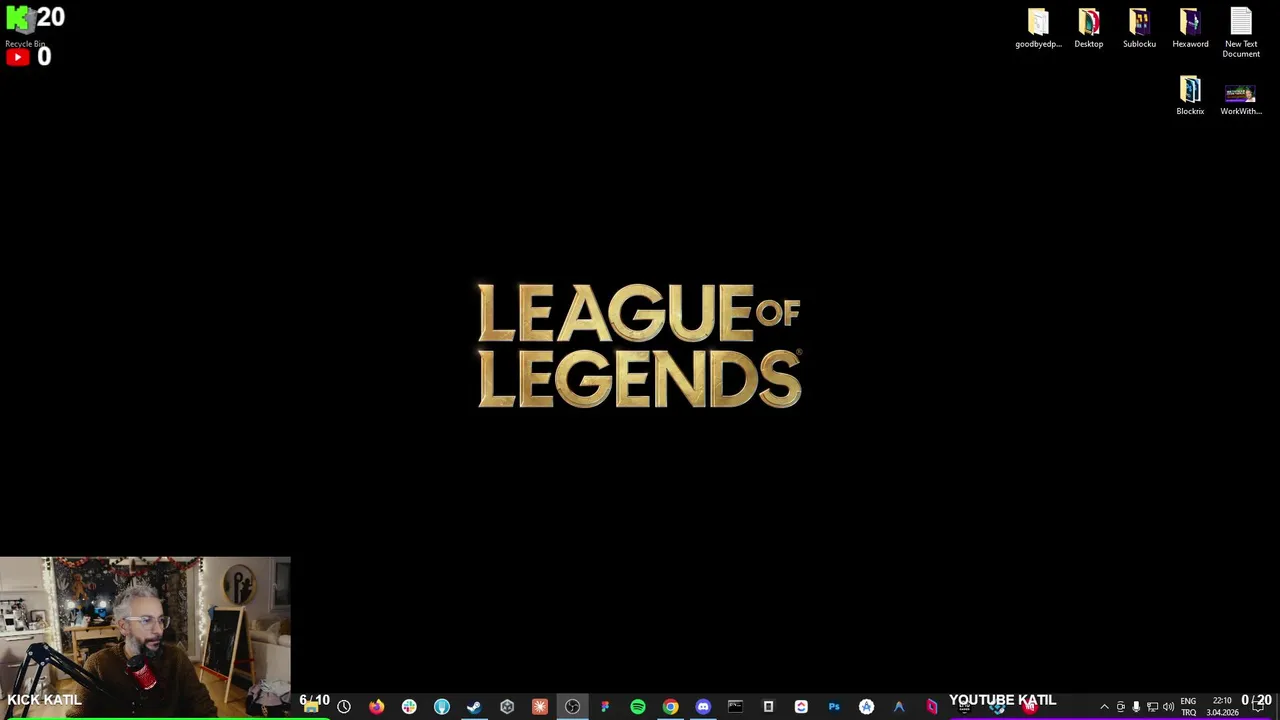The image size is (1280, 720).
Task: Switch ENG TRQ input language
Action: (1188, 707)
